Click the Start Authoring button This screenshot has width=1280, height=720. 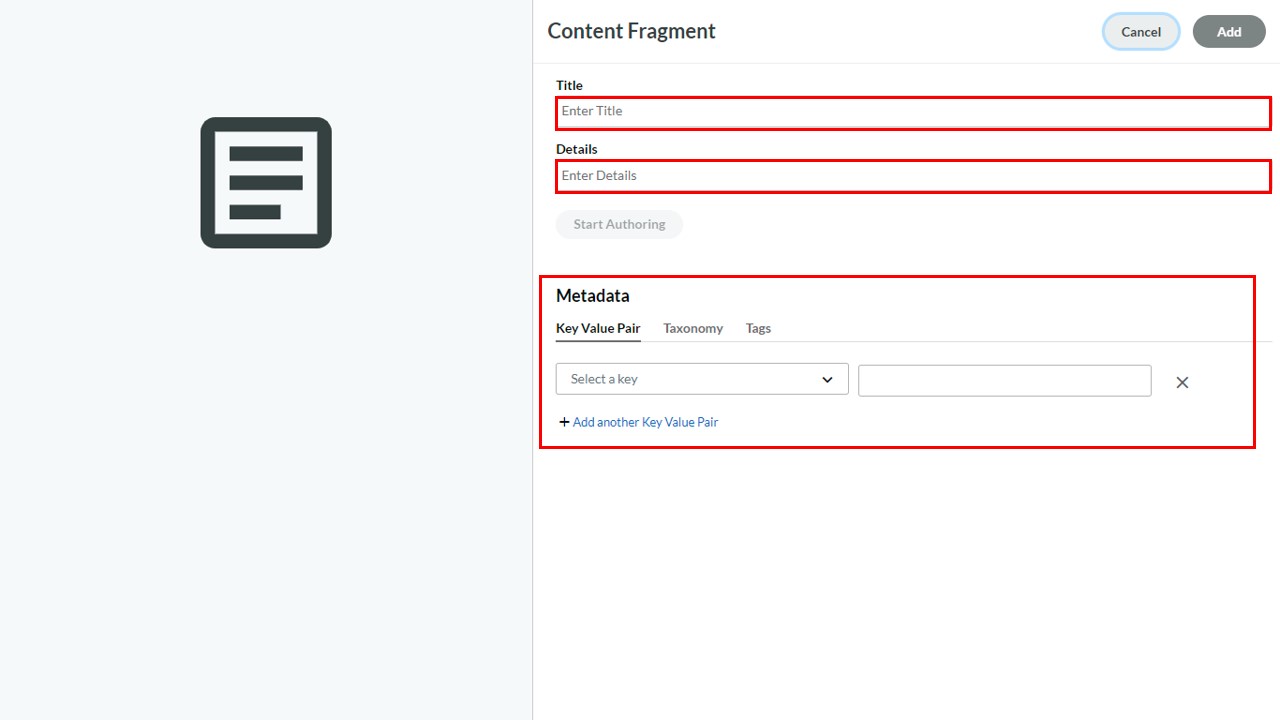click(x=619, y=224)
